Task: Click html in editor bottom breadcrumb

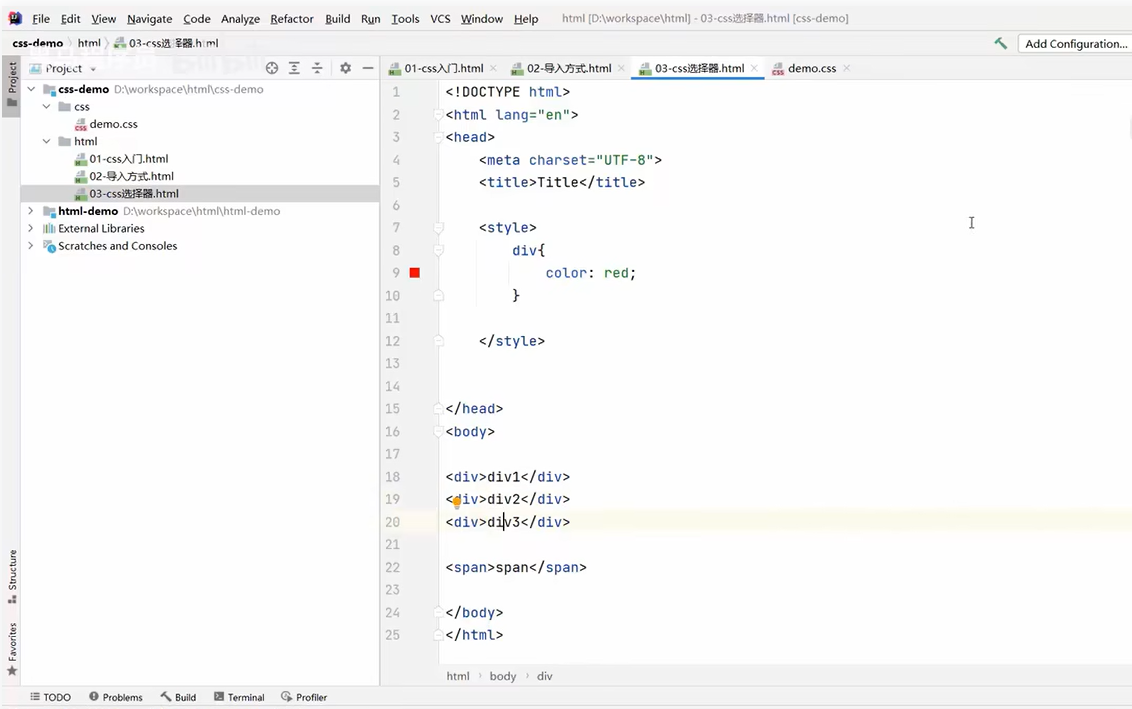Action: click(x=458, y=676)
